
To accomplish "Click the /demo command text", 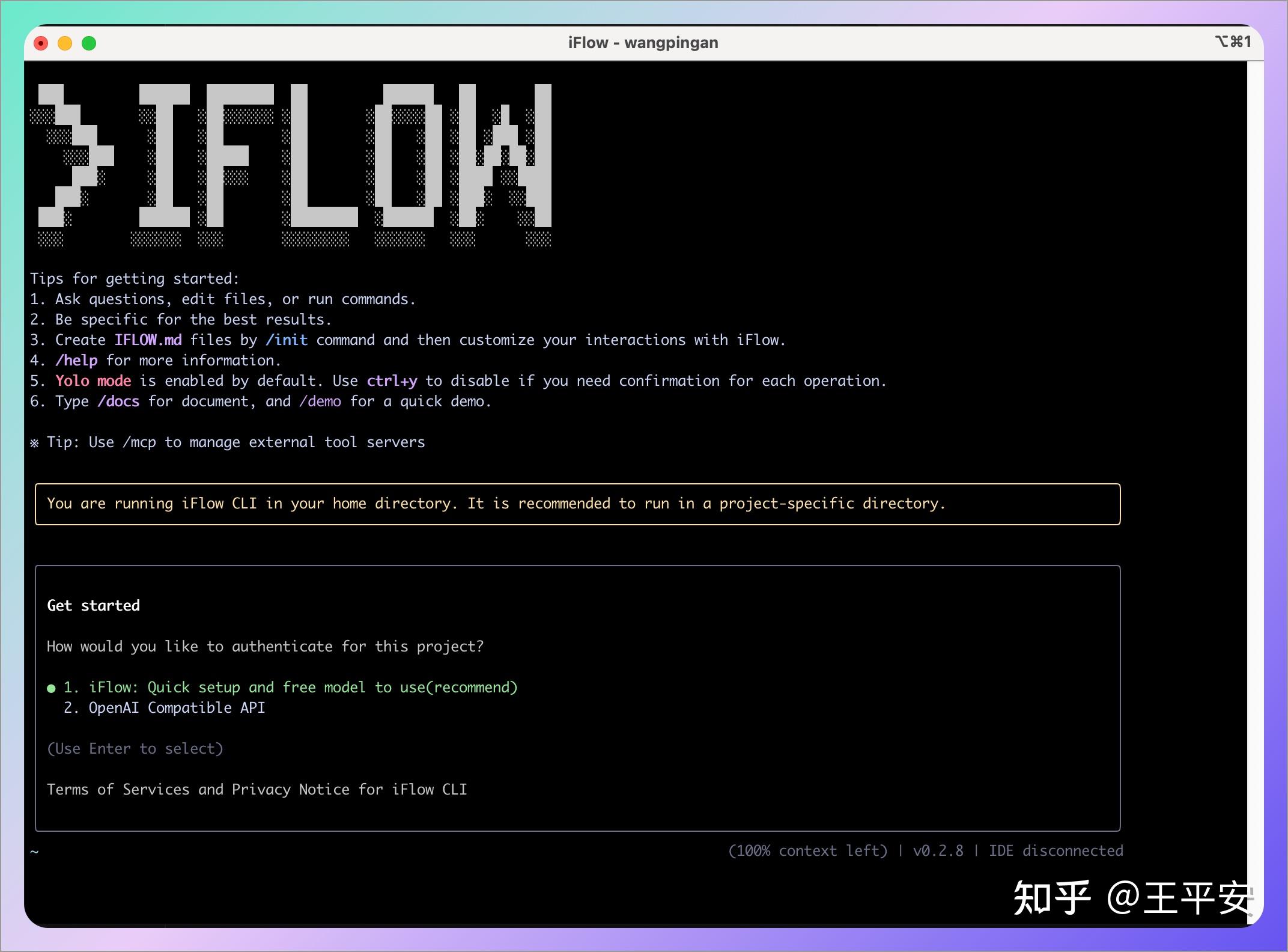I will (320, 401).
